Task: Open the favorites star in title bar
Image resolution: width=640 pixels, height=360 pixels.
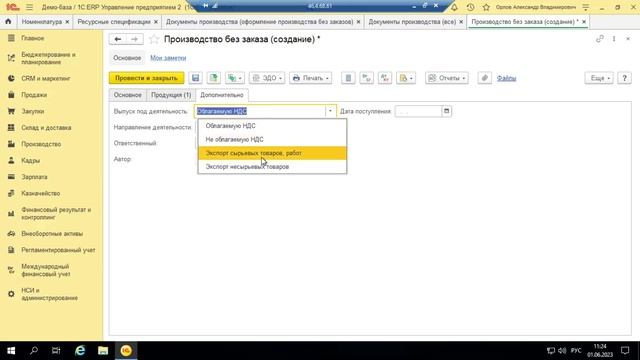Action: tap(486, 7)
